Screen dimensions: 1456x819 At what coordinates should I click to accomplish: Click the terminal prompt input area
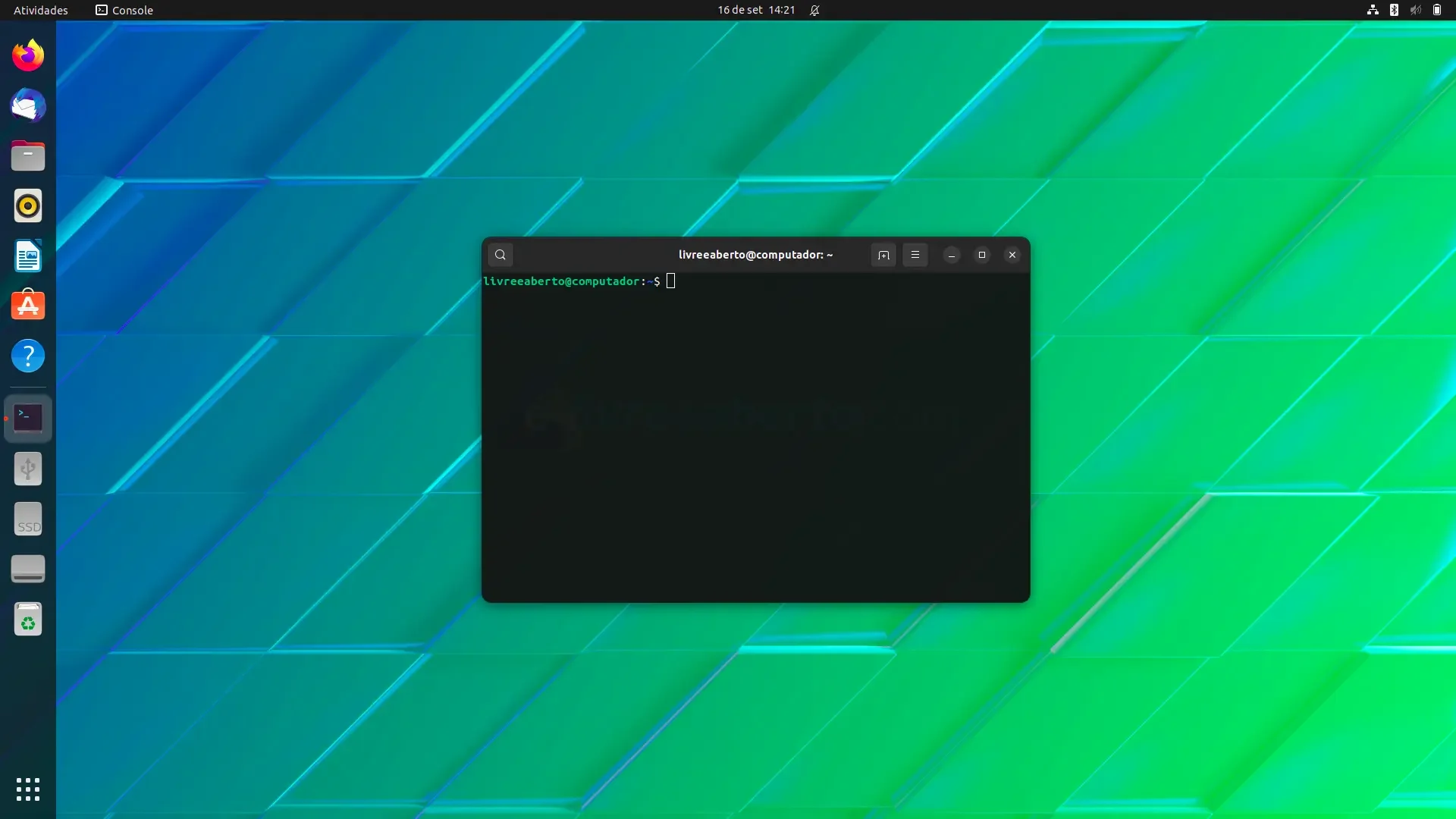(x=671, y=281)
